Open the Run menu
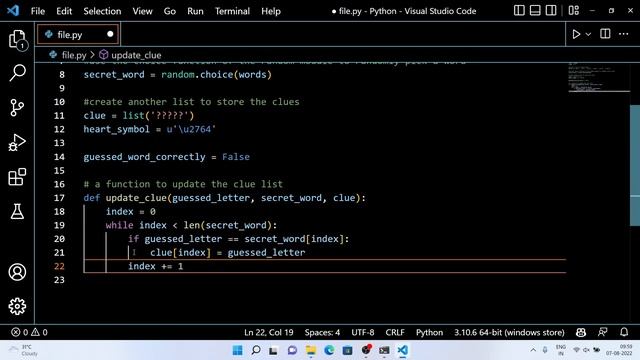The width and height of the screenshot is (640, 360). 195,11
